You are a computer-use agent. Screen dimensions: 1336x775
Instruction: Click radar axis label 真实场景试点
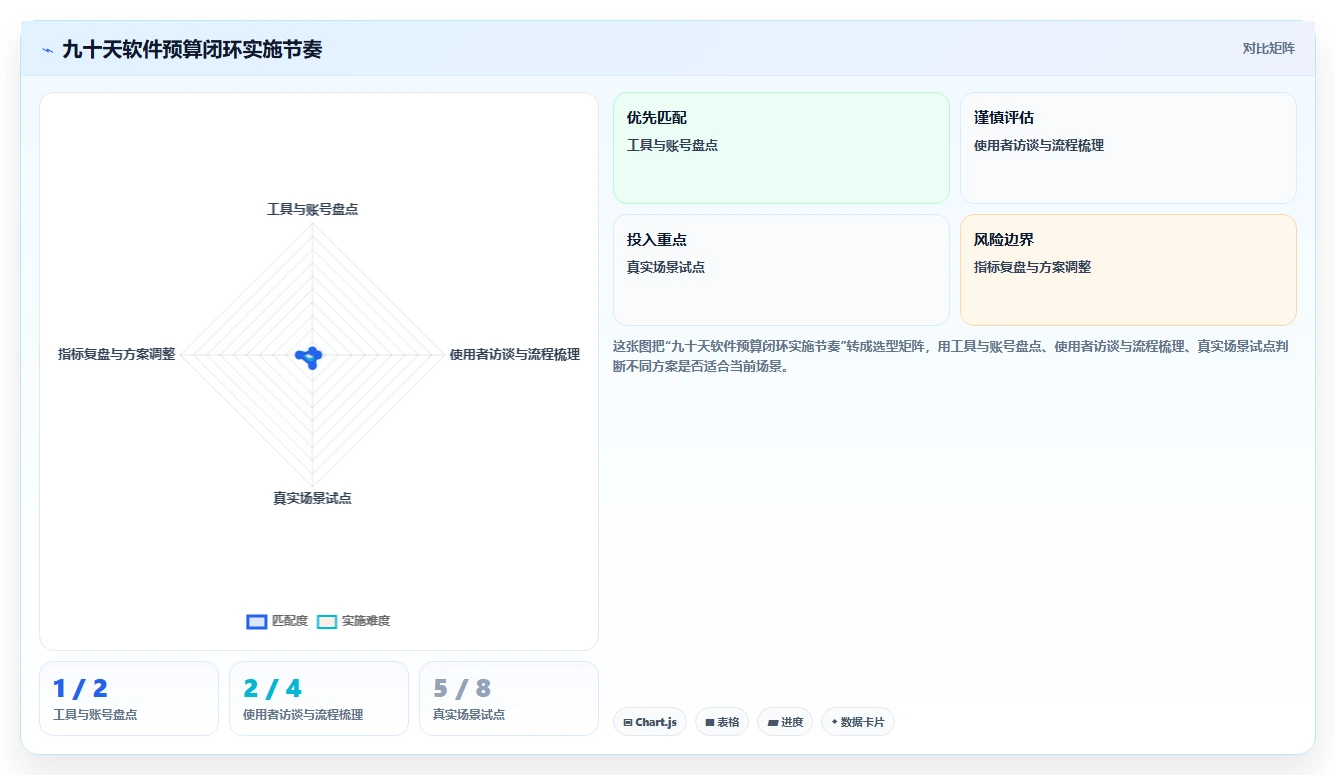point(312,498)
